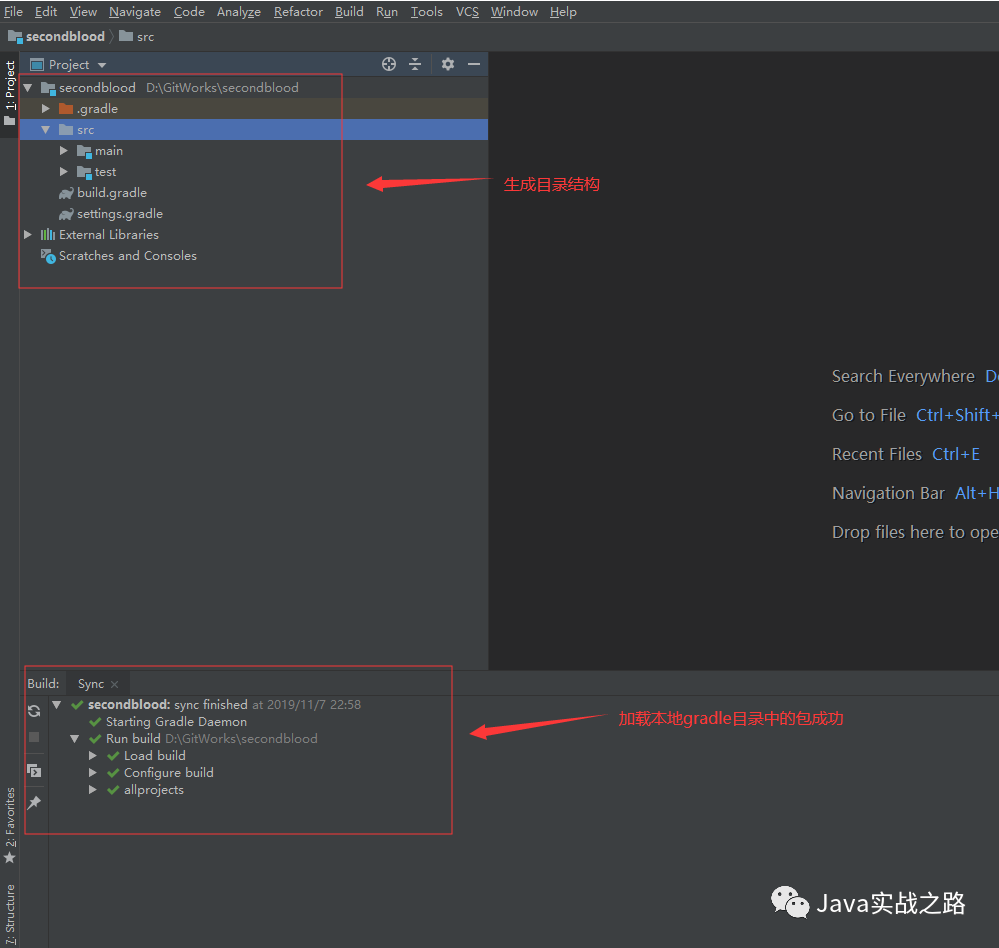Expand External Libraries node
The image size is (999, 948).
(x=27, y=234)
